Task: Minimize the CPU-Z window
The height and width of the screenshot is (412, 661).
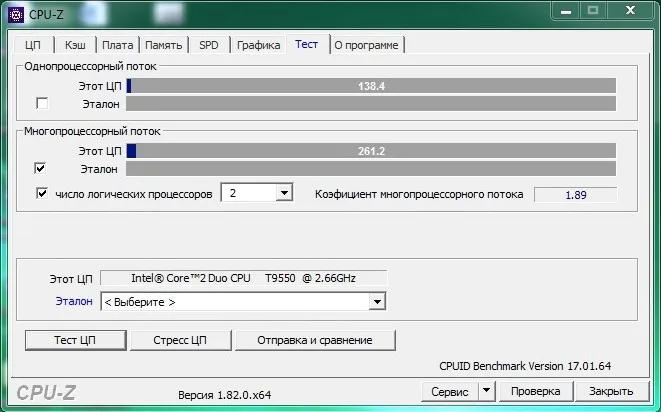Action: [566, 11]
